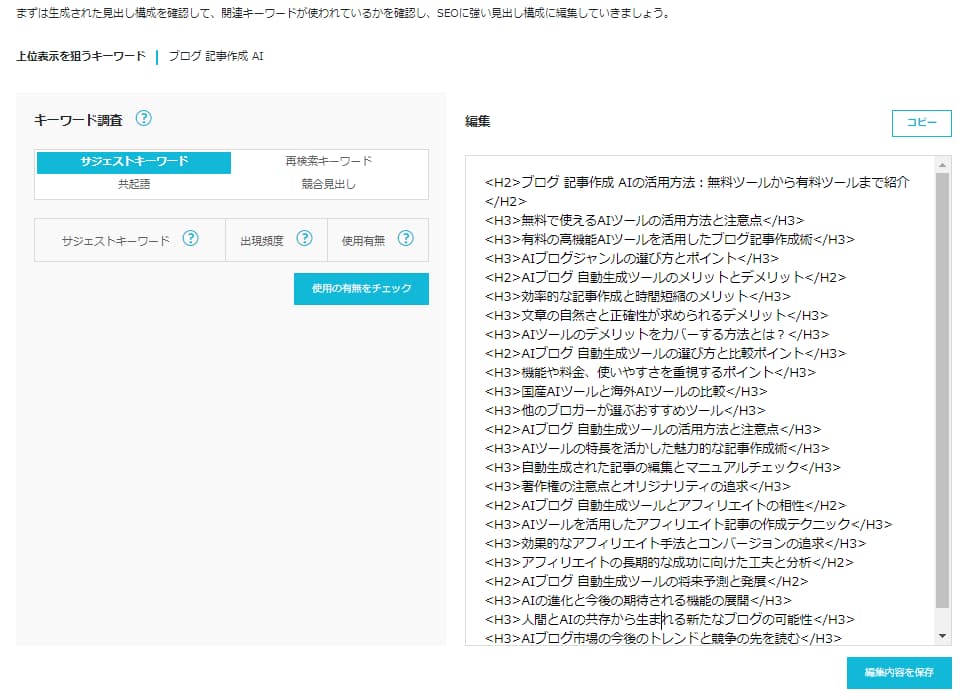Screen dimensions: 977x700
Task: Switch to the 共起語 tab
Action: tap(134, 185)
